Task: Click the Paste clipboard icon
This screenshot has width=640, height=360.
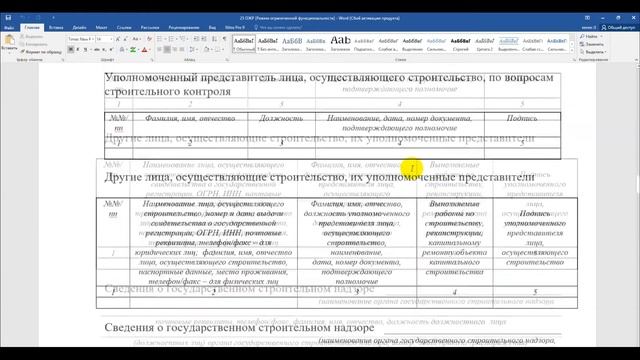Action: 9,40
